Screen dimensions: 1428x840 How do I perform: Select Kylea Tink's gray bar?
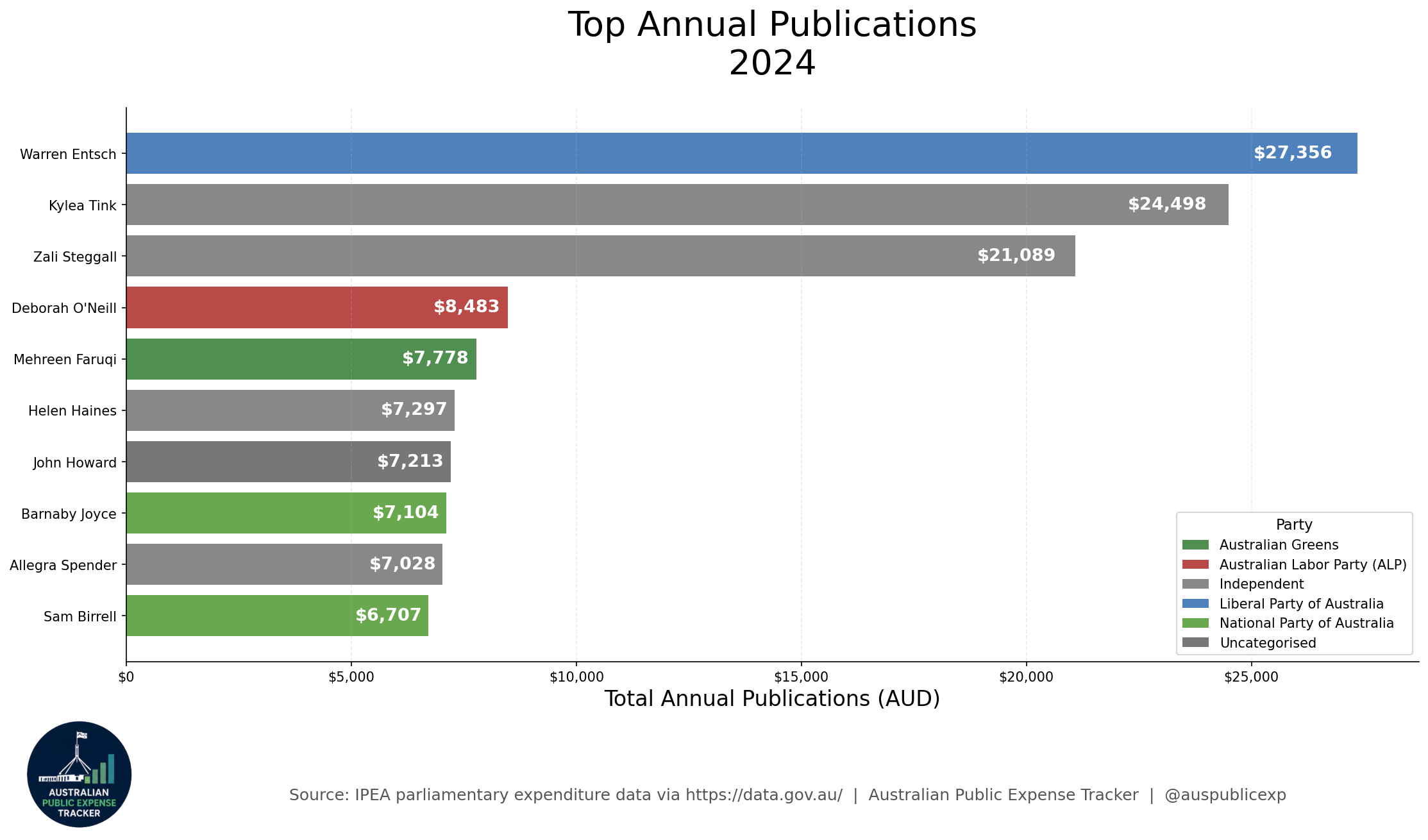coord(677,205)
